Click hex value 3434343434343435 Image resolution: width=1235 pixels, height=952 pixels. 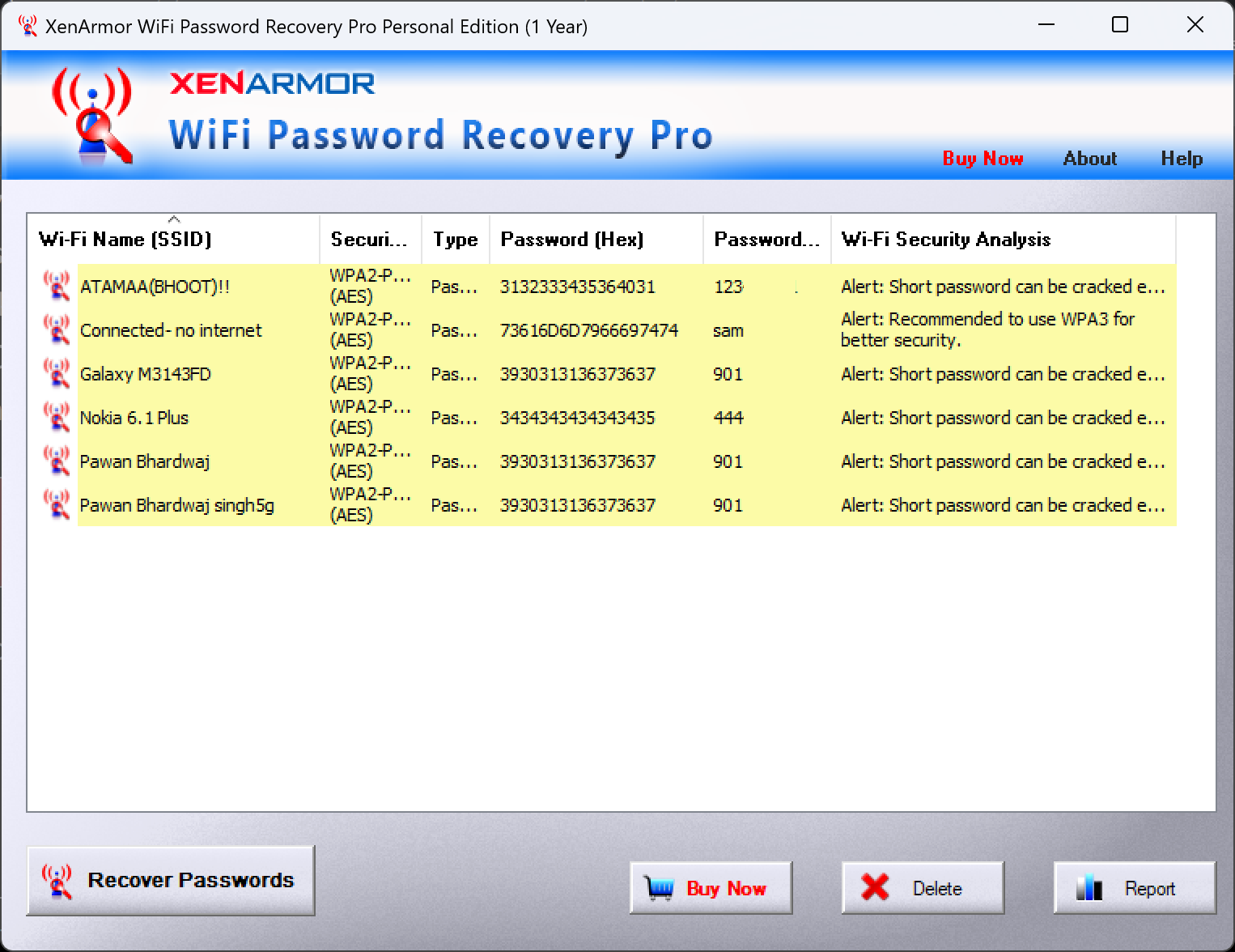pos(578,418)
